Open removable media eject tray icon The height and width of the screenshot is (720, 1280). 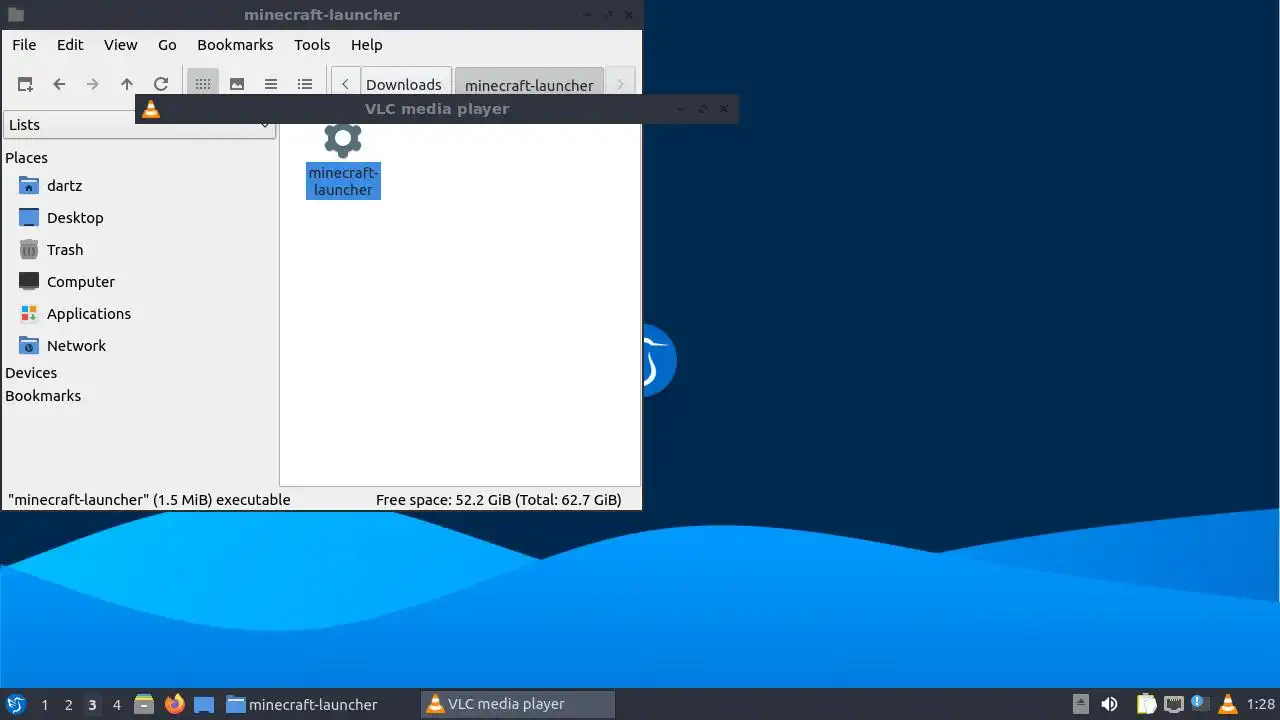(x=1081, y=704)
